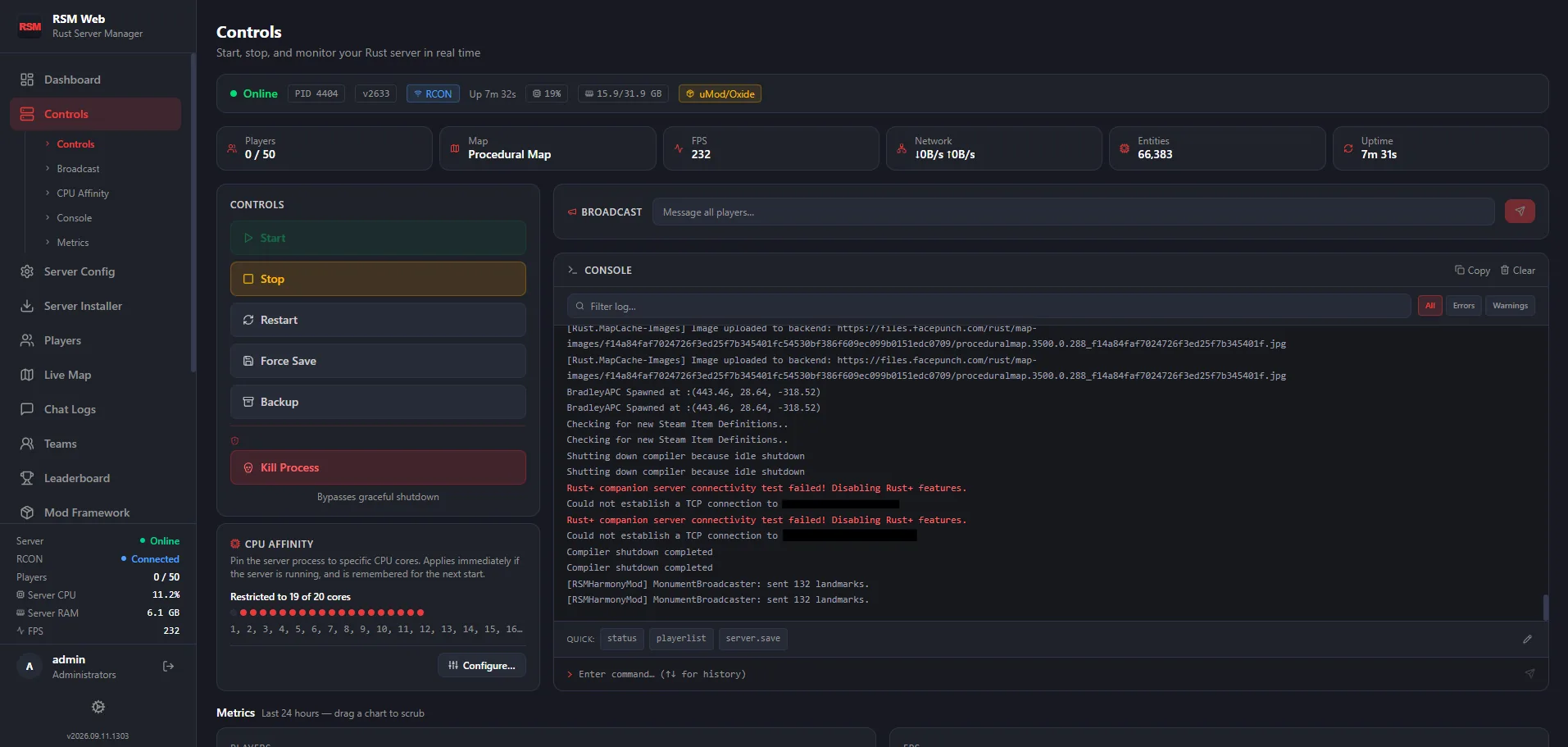Screen dimensions: 1568x747
Task: Run the playerlist quick command
Action: tap(681, 639)
